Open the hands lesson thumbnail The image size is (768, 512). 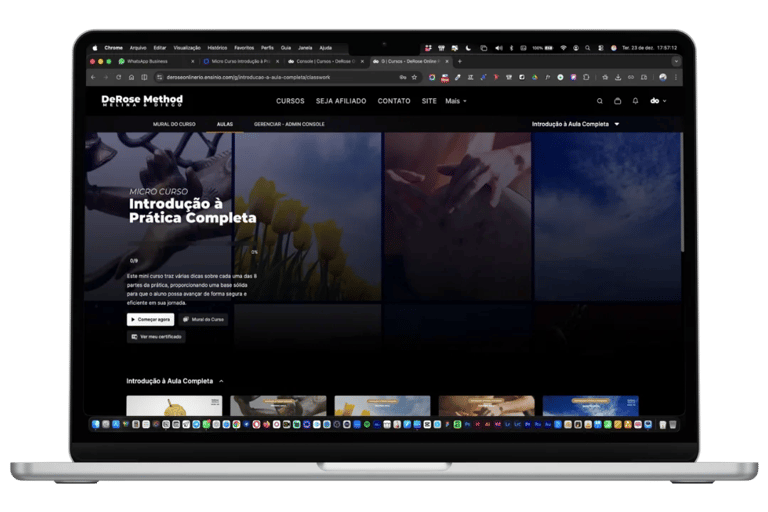(x=486, y=406)
